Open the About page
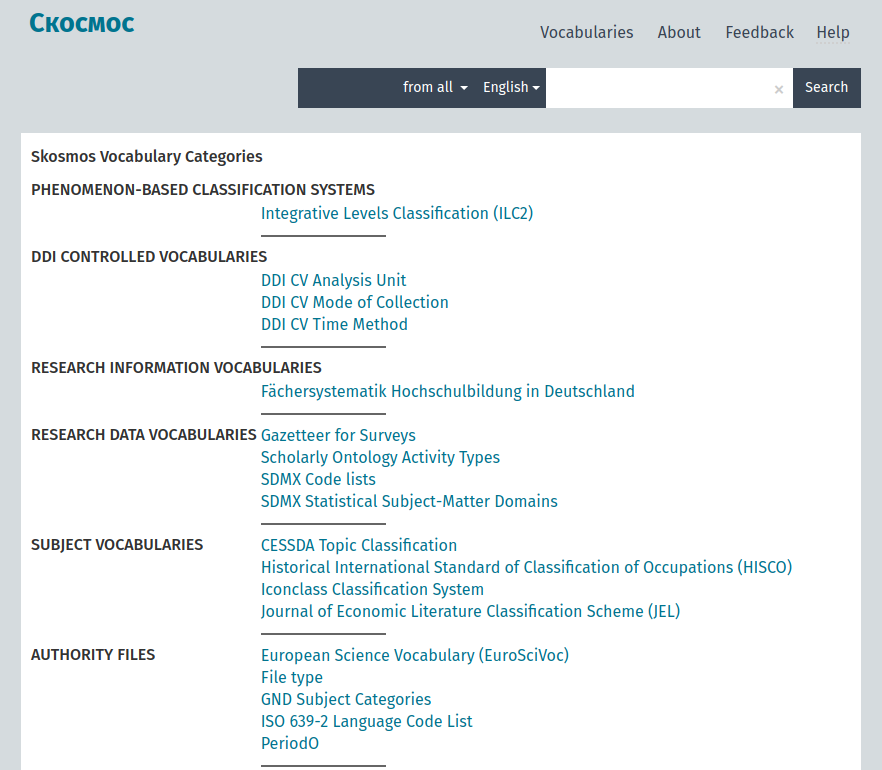882x770 pixels. click(679, 33)
